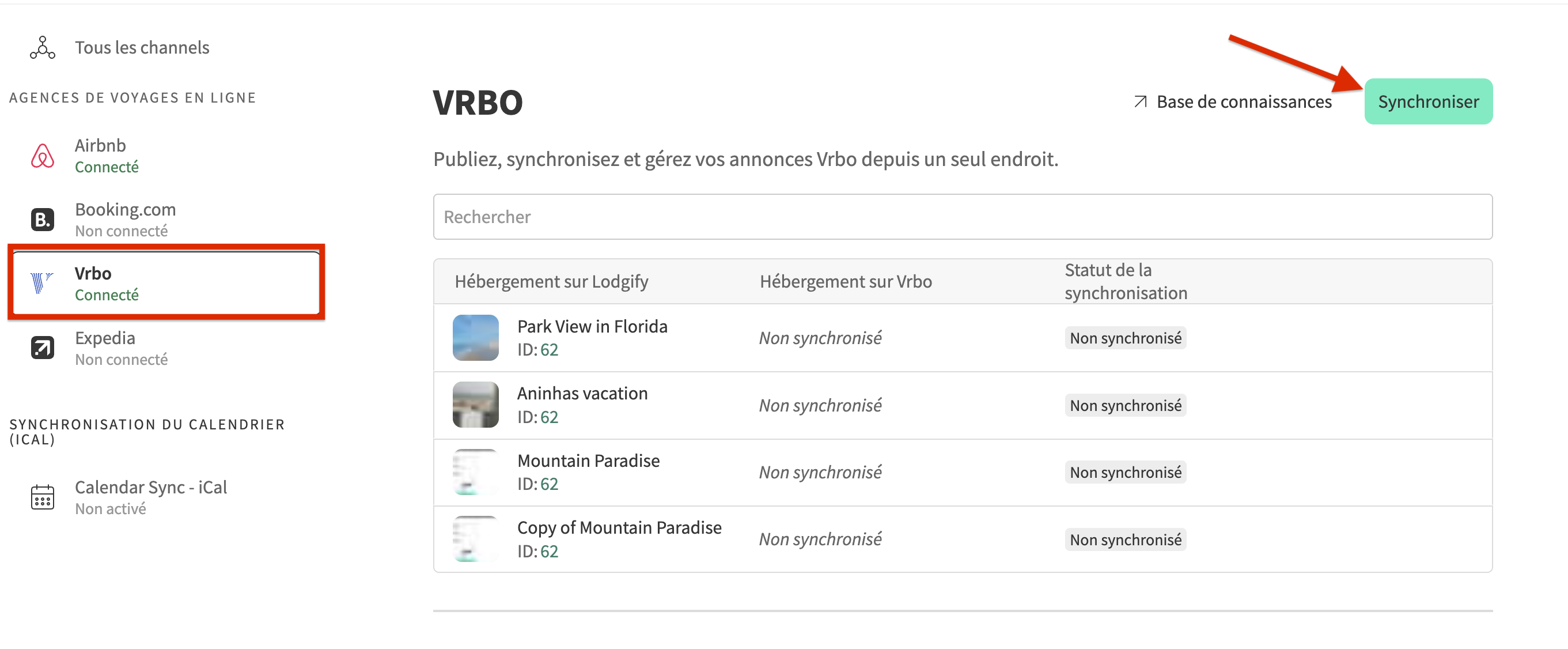The height and width of the screenshot is (649, 1568).
Task: Open the Park View in Florida thumbnail
Action: click(475, 338)
